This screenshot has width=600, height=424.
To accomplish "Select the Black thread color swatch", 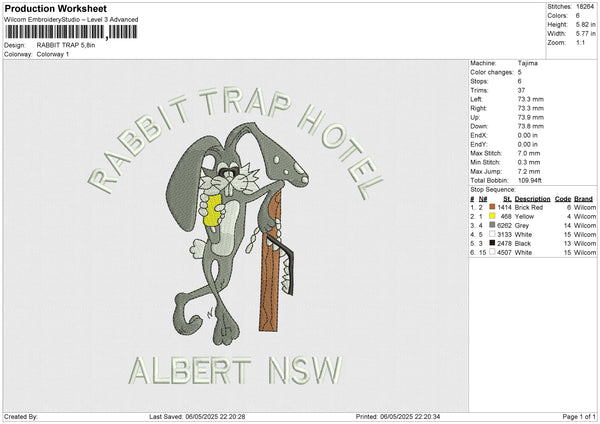I will coord(492,243).
